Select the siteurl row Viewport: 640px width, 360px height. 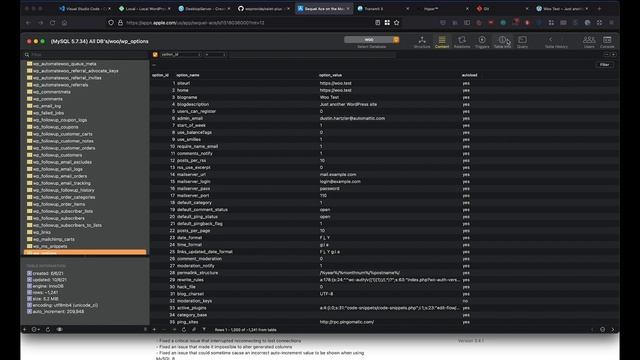384,83
